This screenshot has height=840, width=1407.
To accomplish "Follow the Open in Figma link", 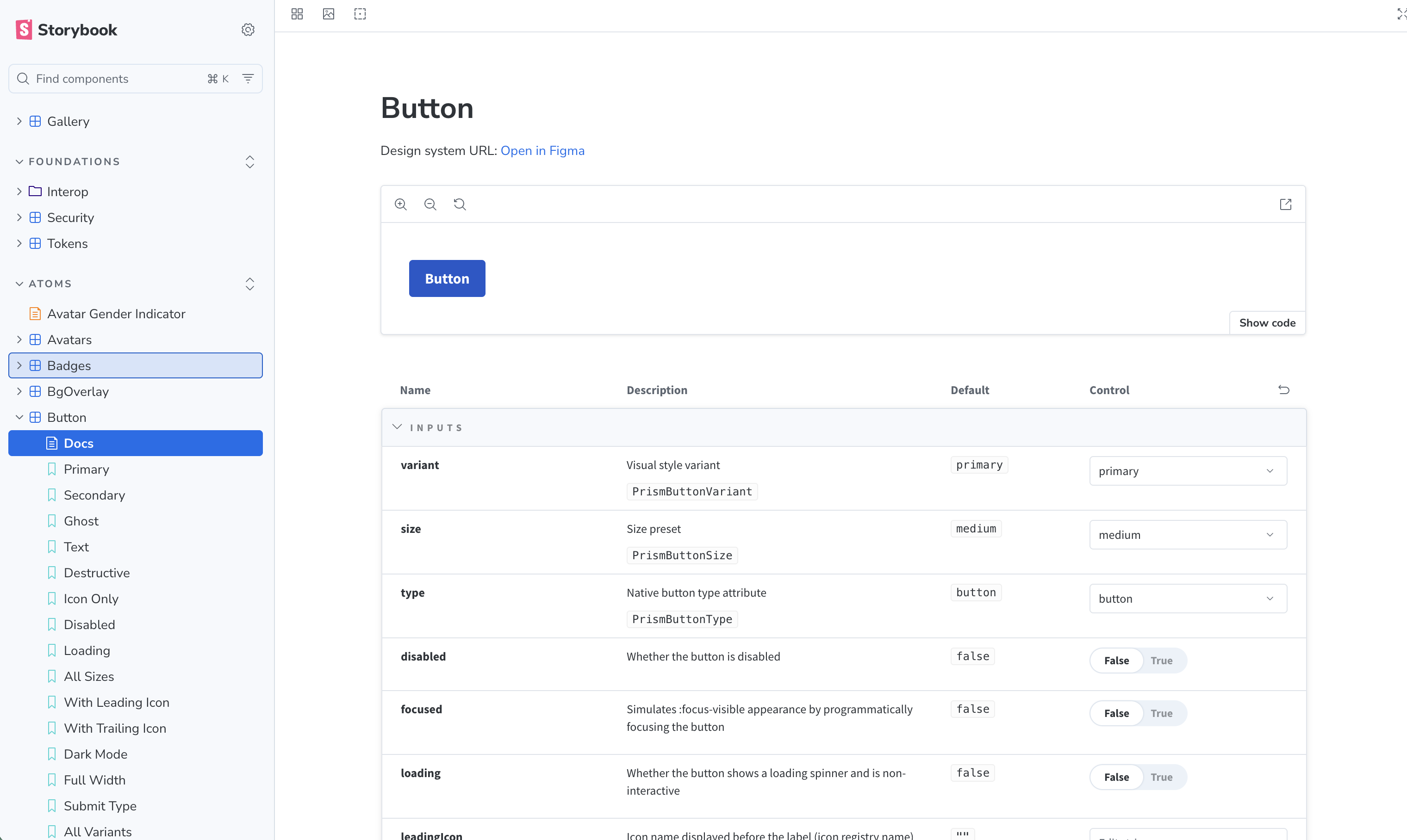I will [542, 151].
